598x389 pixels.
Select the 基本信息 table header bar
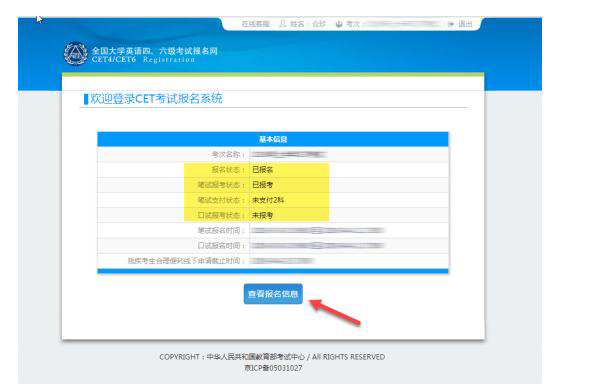(x=273, y=139)
